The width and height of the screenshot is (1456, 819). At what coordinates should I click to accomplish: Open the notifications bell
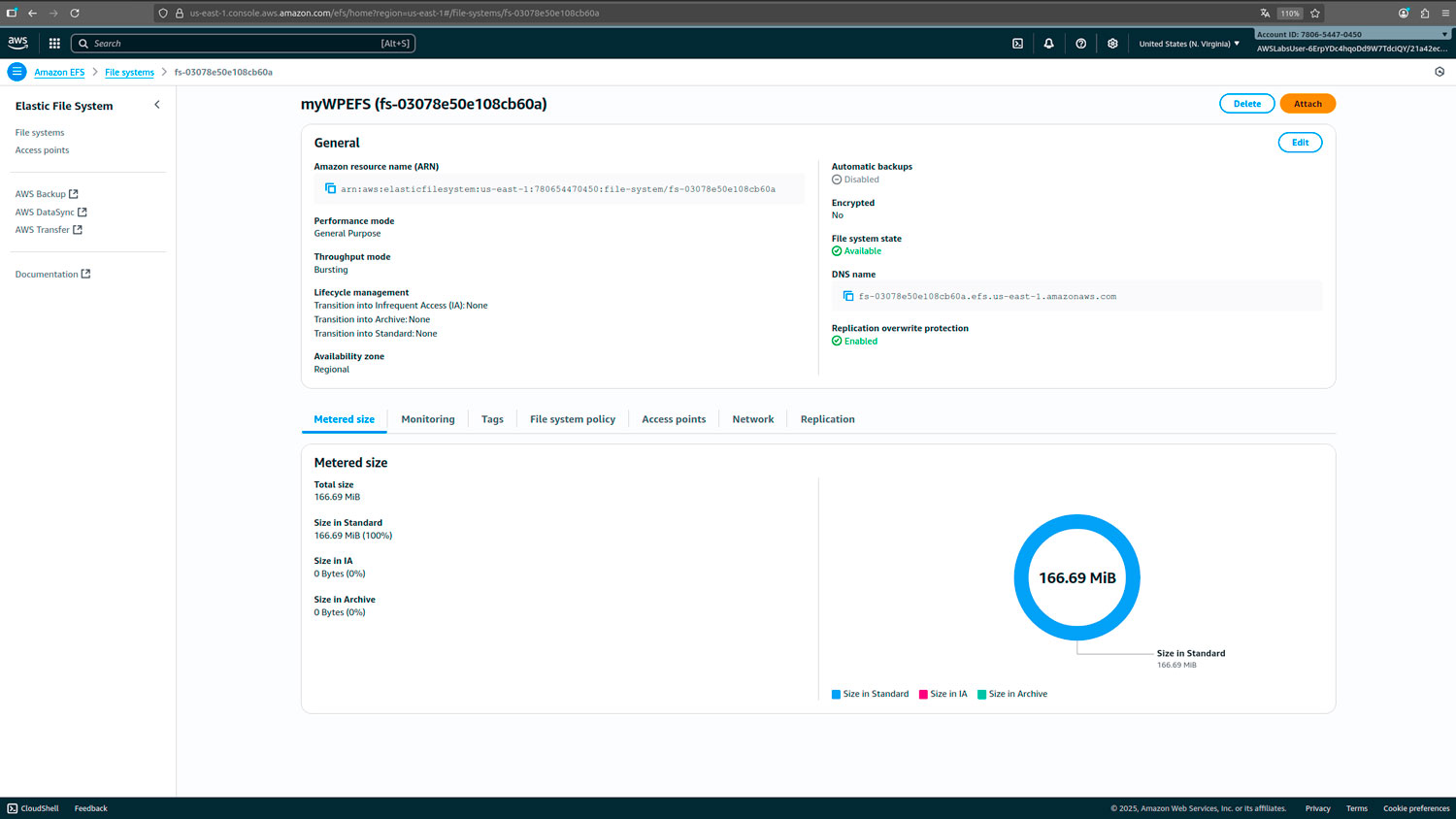click(x=1048, y=44)
